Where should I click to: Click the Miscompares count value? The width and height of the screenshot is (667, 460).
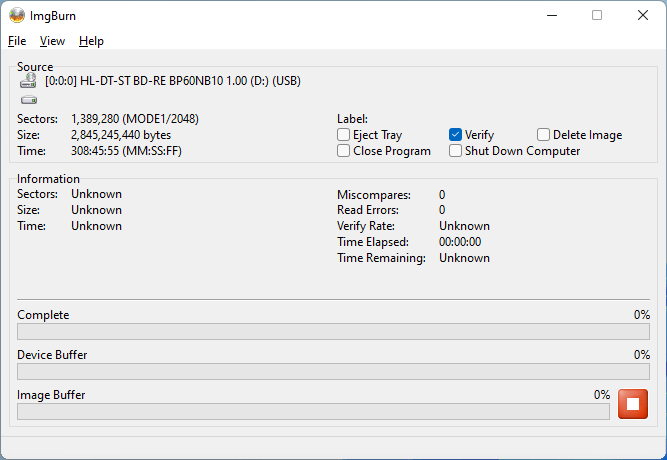[442, 195]
